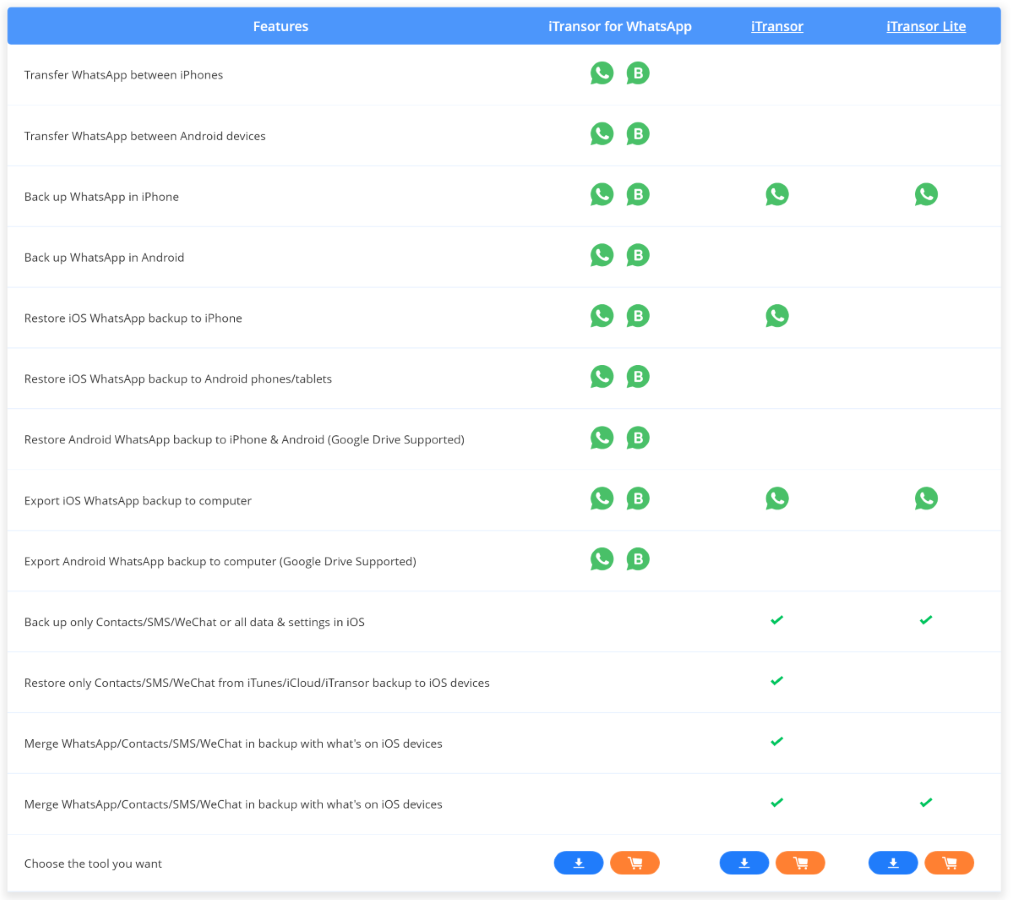The height and width of the screenshot is (900, 1014).
Task: Click 'Export iOS WhatsApp backup to computer' text
Action: coord(138,500)
